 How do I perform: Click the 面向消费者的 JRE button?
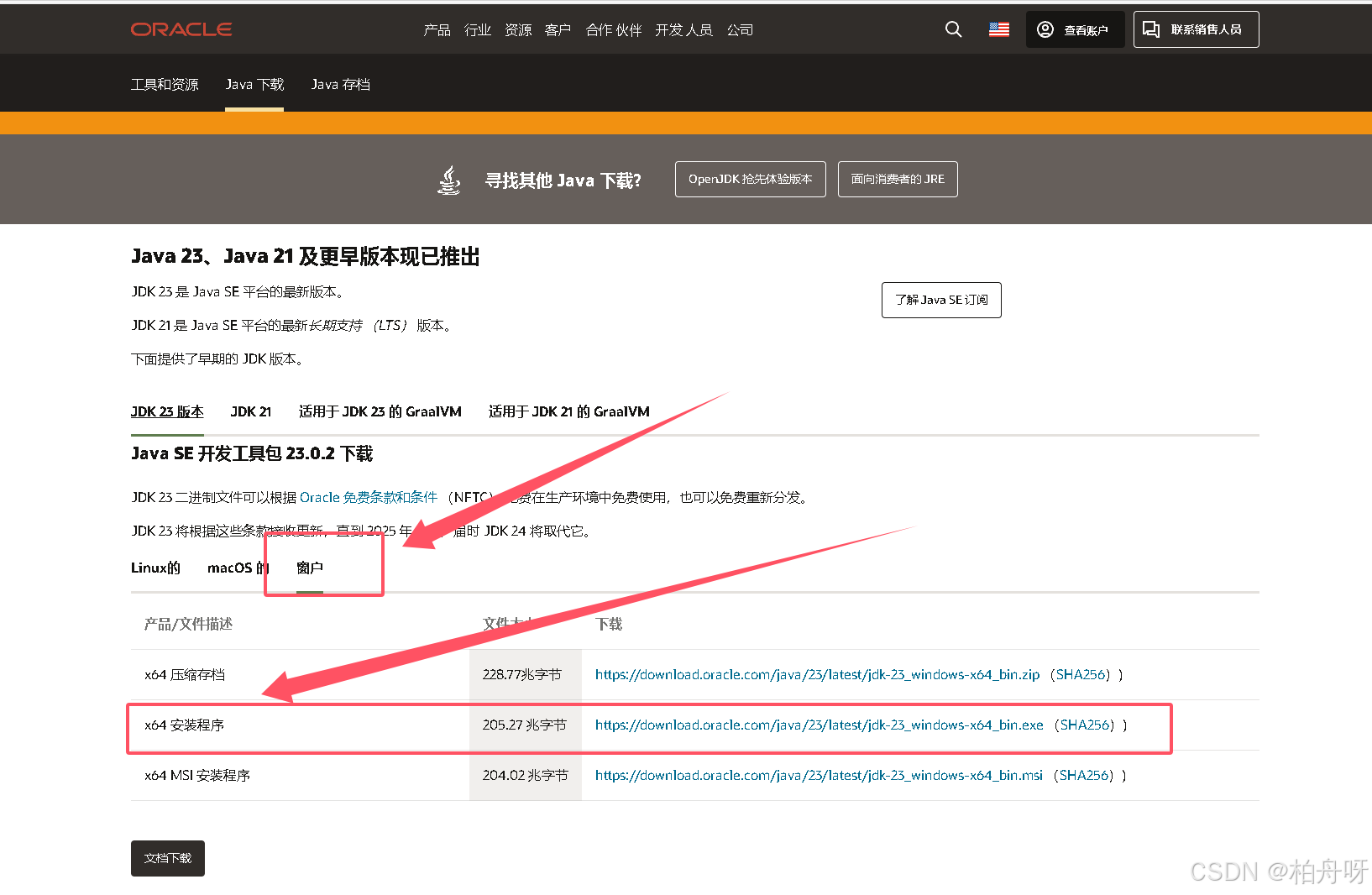tap(898, 179)
